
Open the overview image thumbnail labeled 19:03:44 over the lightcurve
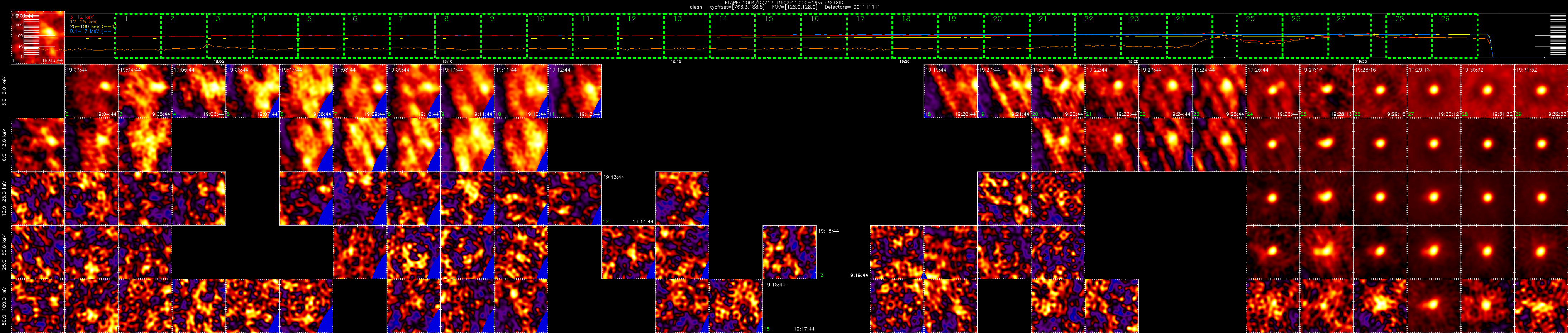coord(38,37)
